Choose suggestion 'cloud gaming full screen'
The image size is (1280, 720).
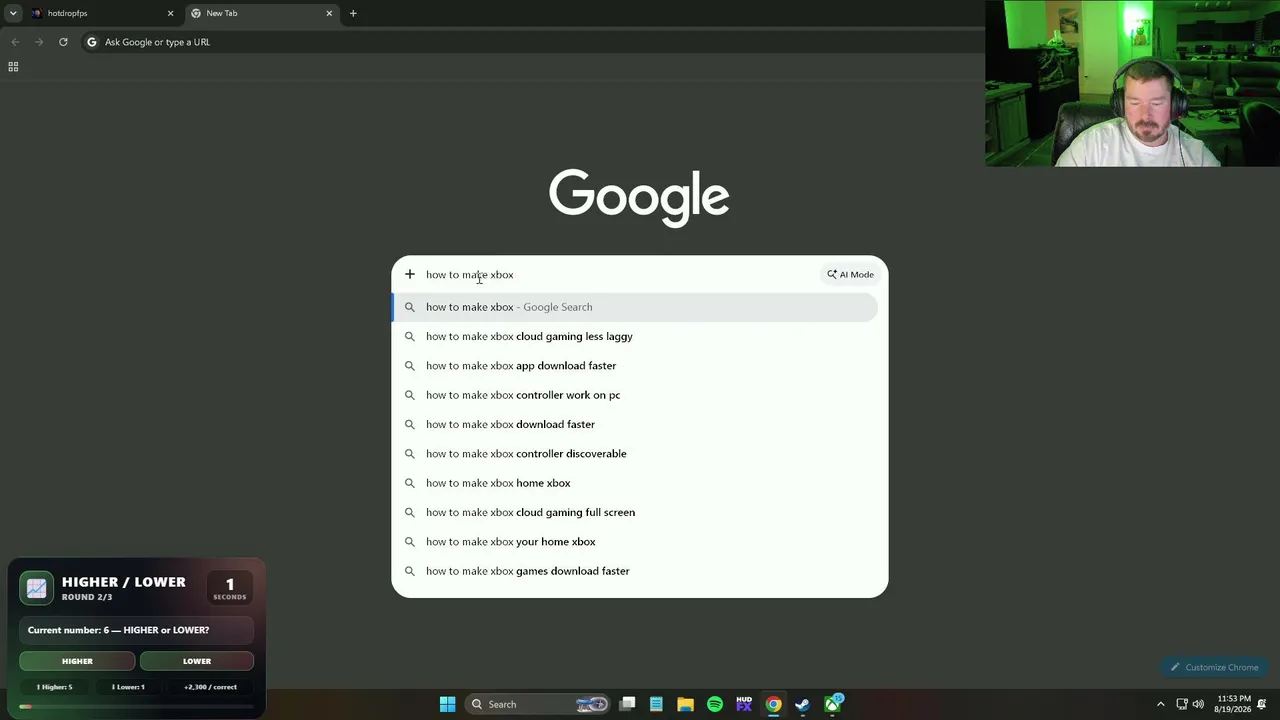click(x=635, y=512)
